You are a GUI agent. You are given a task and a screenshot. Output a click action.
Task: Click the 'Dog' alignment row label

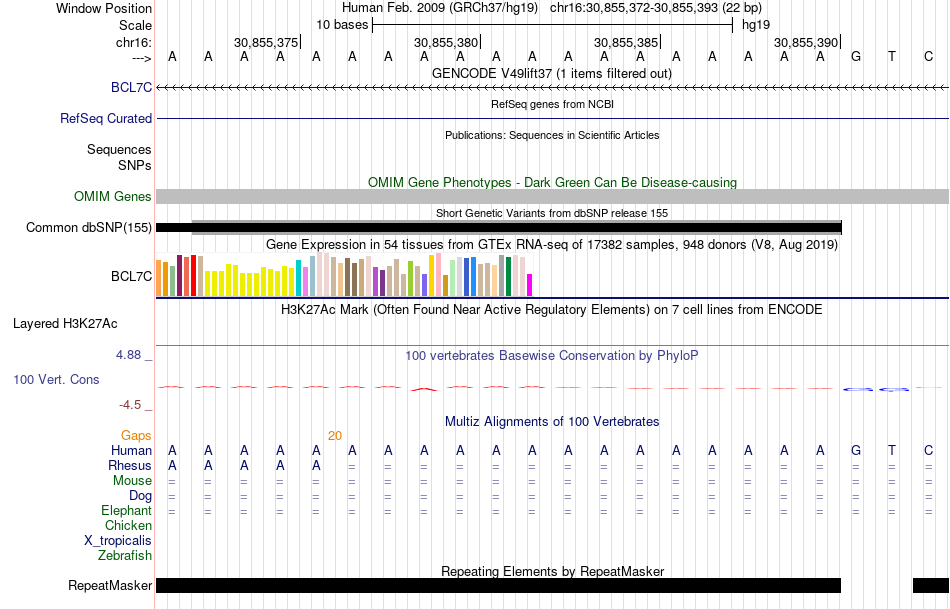point(140,496)
